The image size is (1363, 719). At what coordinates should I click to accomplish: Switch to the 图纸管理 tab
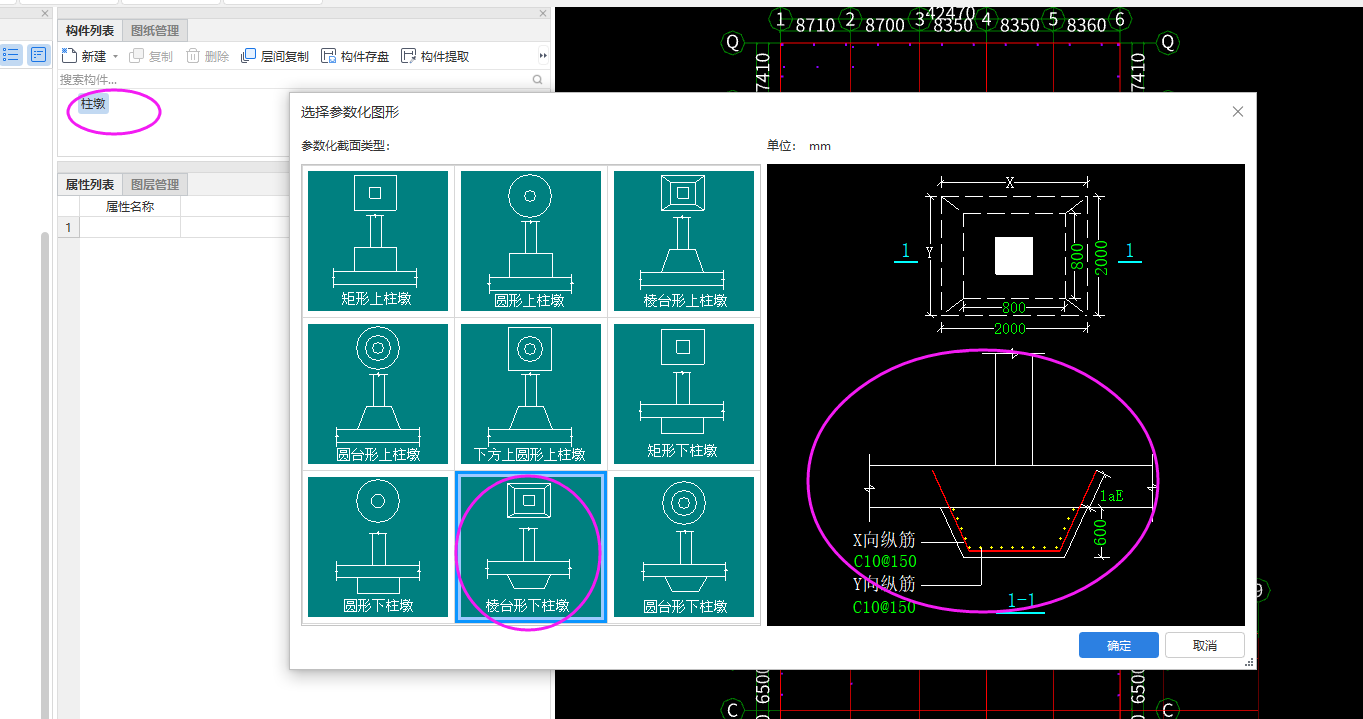155,31
